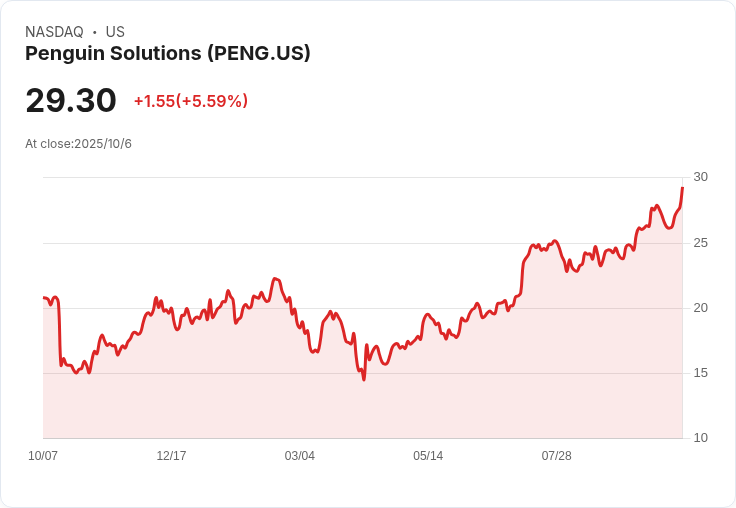Click the At close:2025/10/6 text
Screen dimensions: 736x508
click(78, 144)
